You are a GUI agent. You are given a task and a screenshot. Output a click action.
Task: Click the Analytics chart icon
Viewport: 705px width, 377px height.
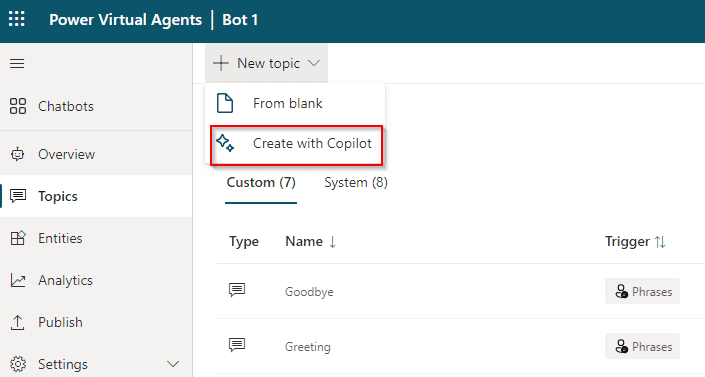pos(18,280)
